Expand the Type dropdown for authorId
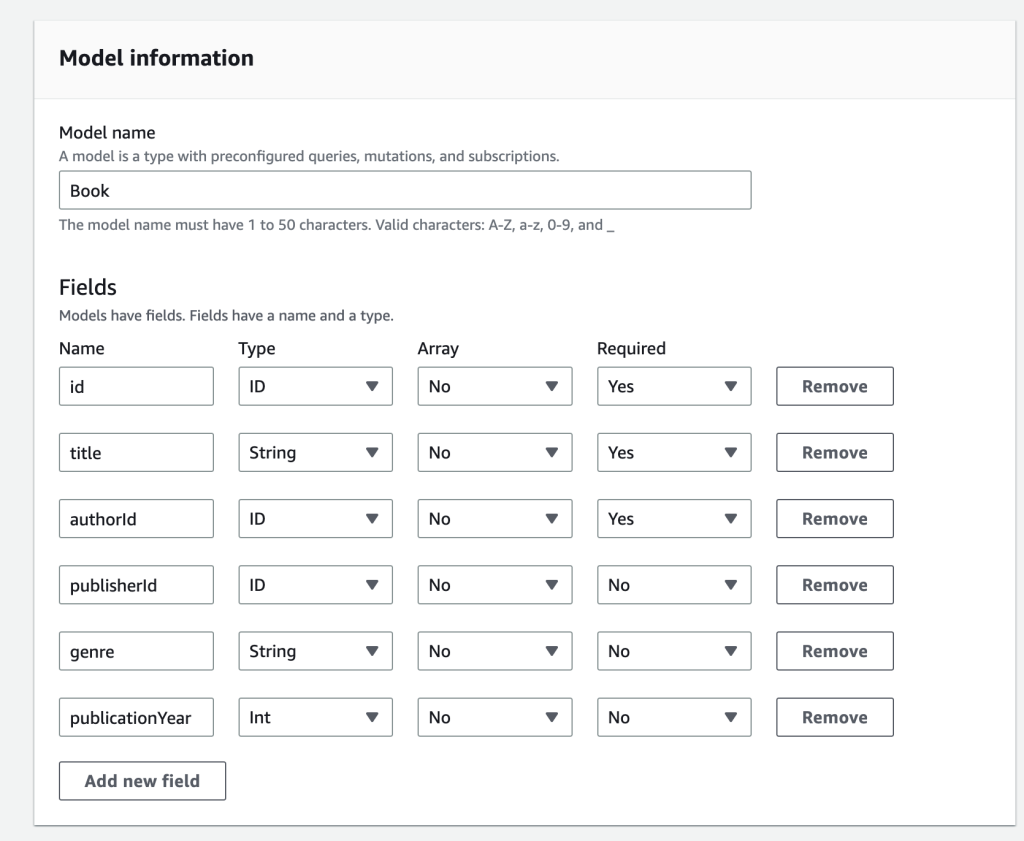Screen dimensions: 1024x841 315,518
